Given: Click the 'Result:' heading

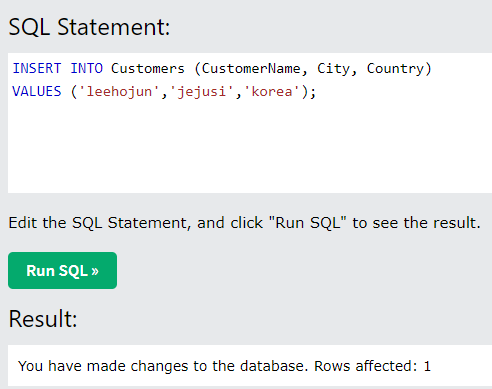Looking at the screenshot, I should (43, 319).
